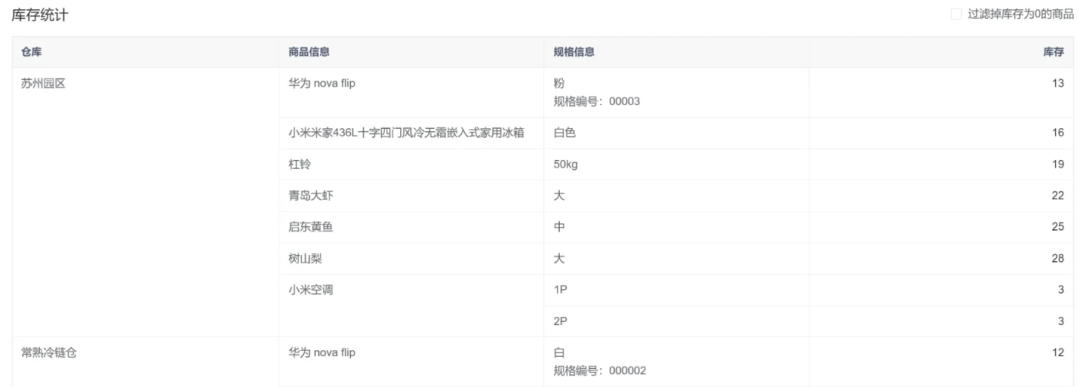The width and height of the screenshot is (1080, 387).
Task: Click stock value 13
Action: point(1058,84)
